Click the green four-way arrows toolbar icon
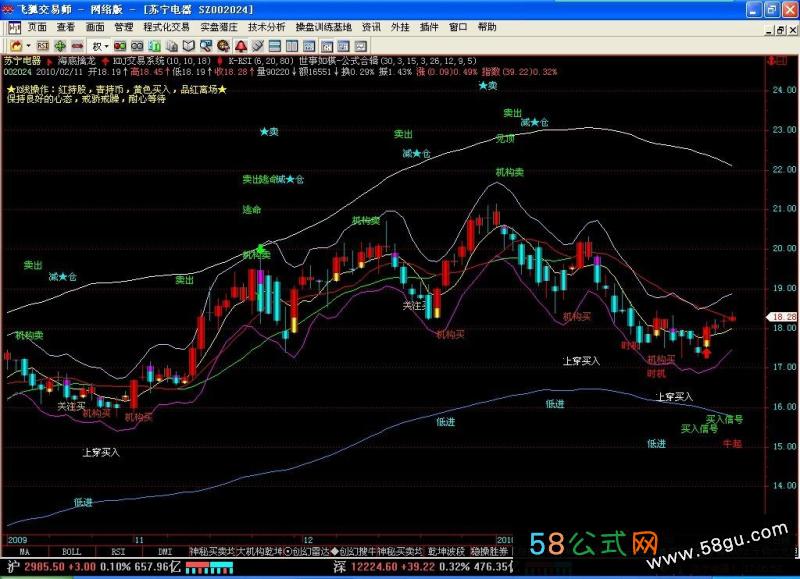 coord(60,46)
